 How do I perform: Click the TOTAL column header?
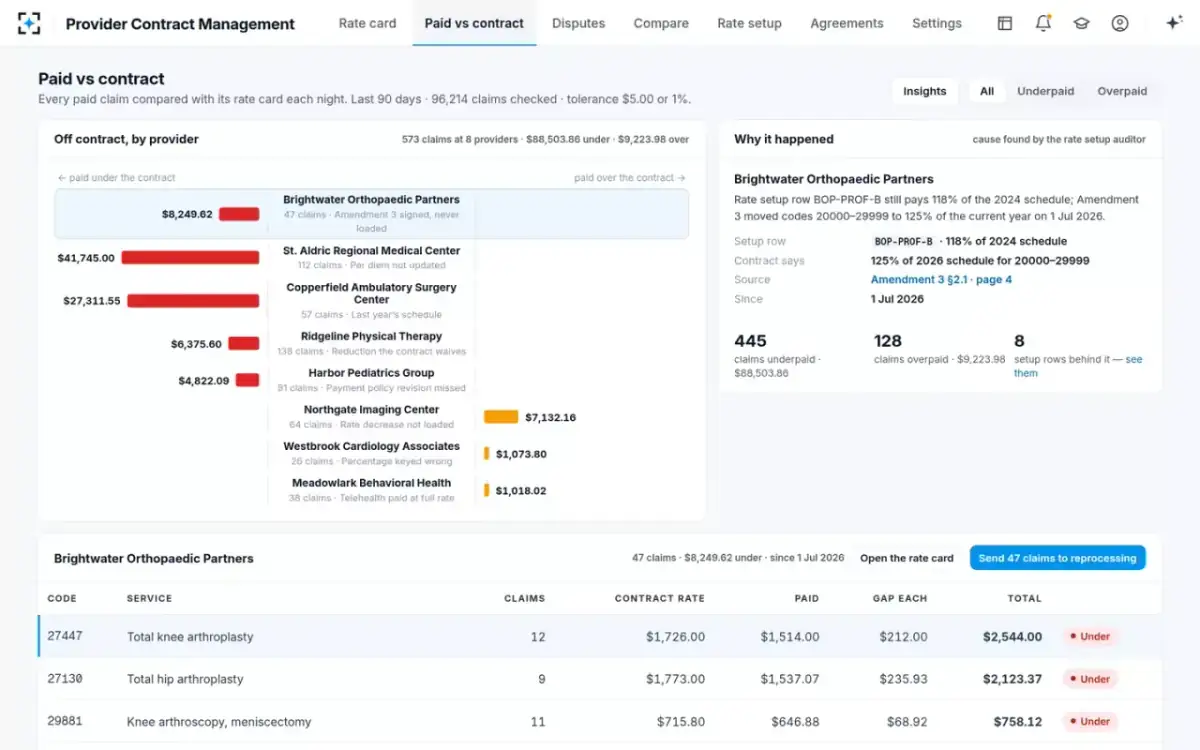1025,598
